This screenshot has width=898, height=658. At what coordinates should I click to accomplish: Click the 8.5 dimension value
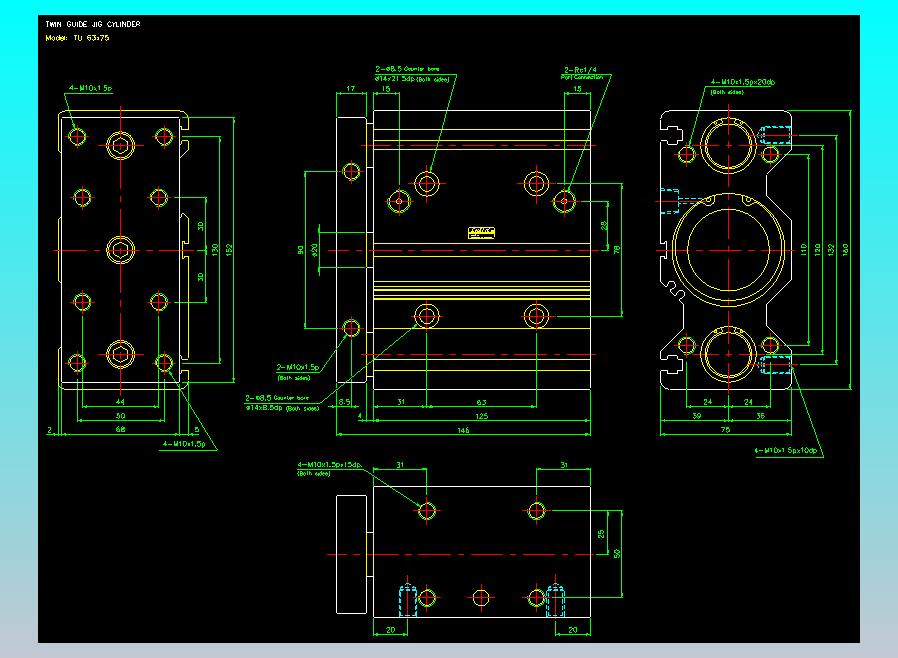344,402
